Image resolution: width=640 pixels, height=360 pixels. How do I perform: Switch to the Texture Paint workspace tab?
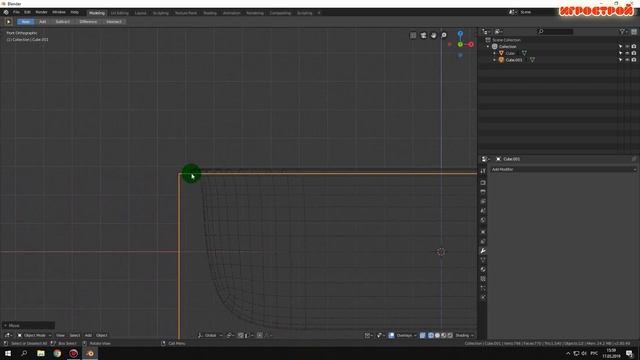(186, 13)
